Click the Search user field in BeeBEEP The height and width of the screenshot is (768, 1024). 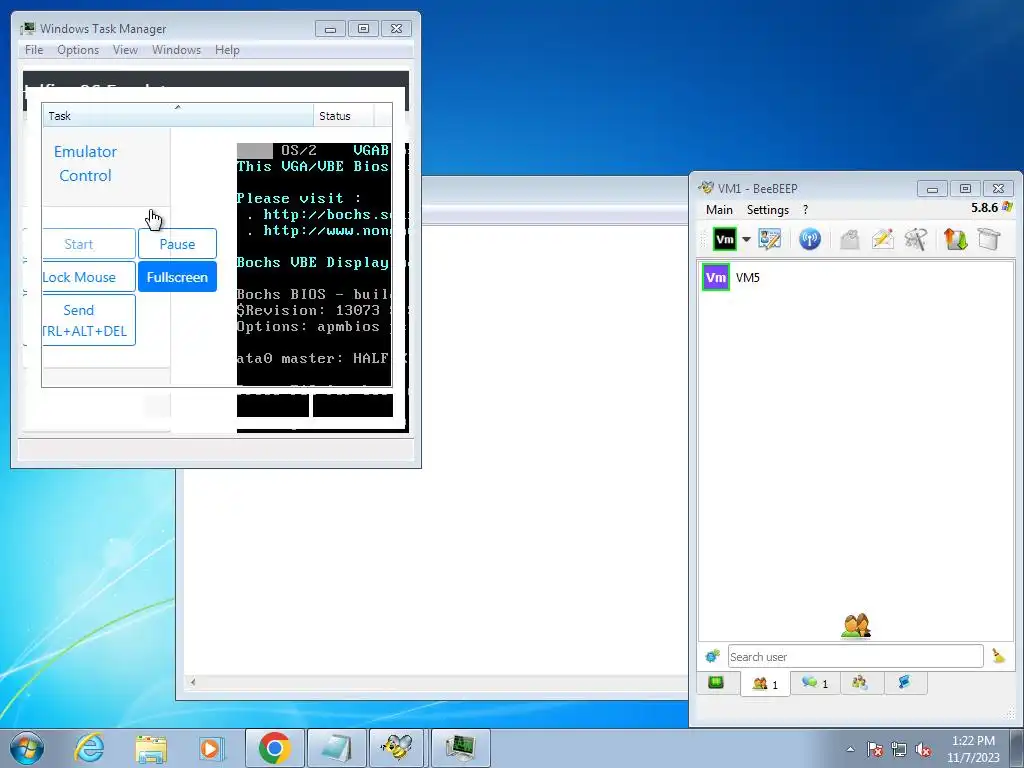click(x=856, y=656)
